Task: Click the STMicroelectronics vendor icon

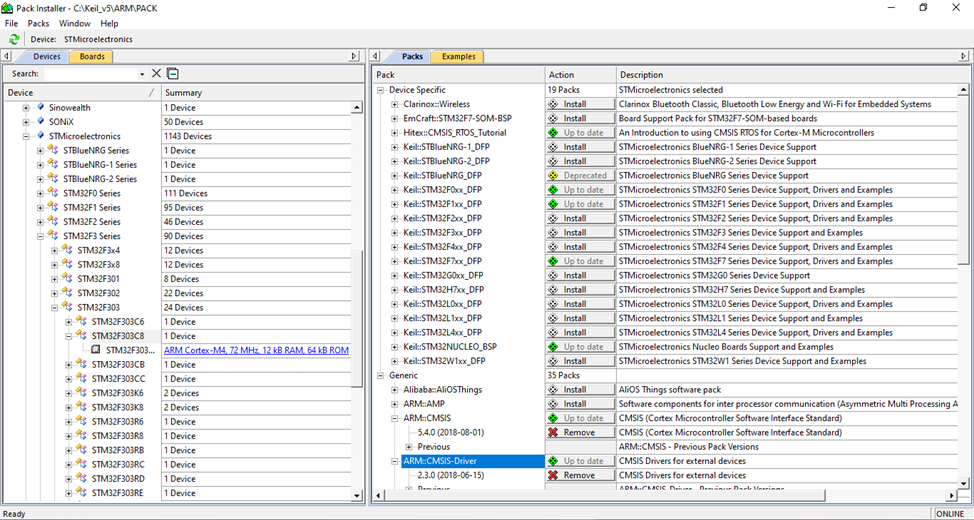Action: (41, 136)
